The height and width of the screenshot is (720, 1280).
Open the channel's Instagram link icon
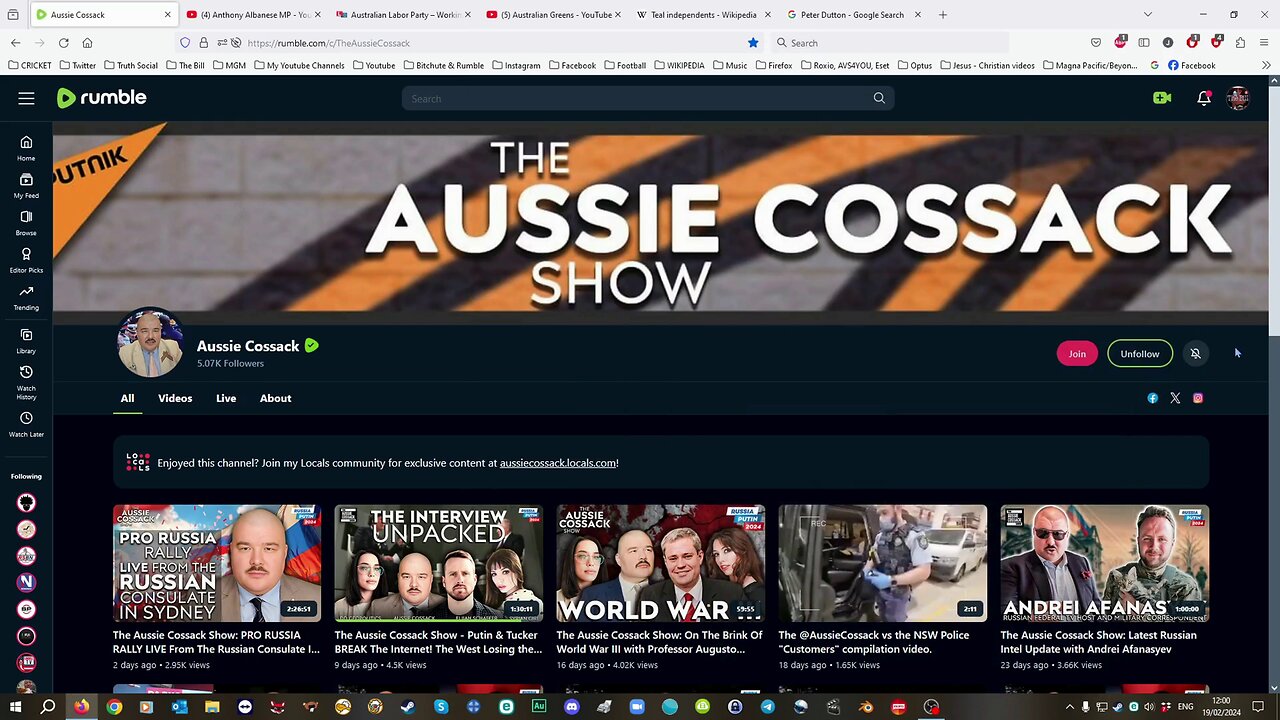point(1198,398)
